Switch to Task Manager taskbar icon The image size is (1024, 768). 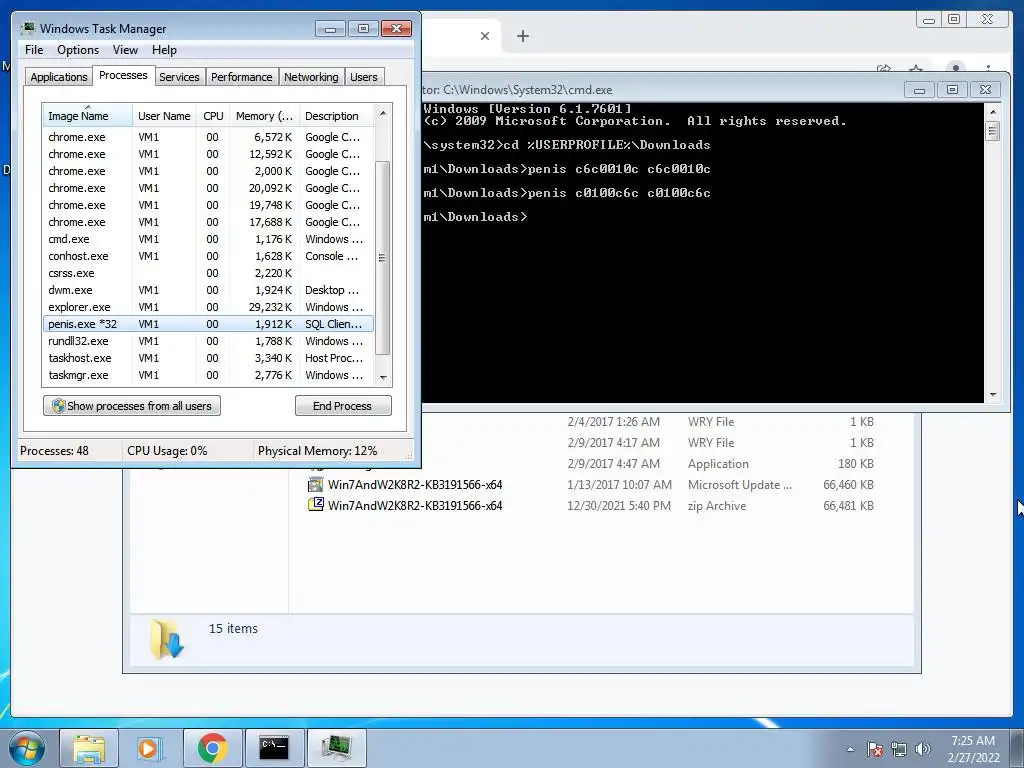tap(336, 748)
